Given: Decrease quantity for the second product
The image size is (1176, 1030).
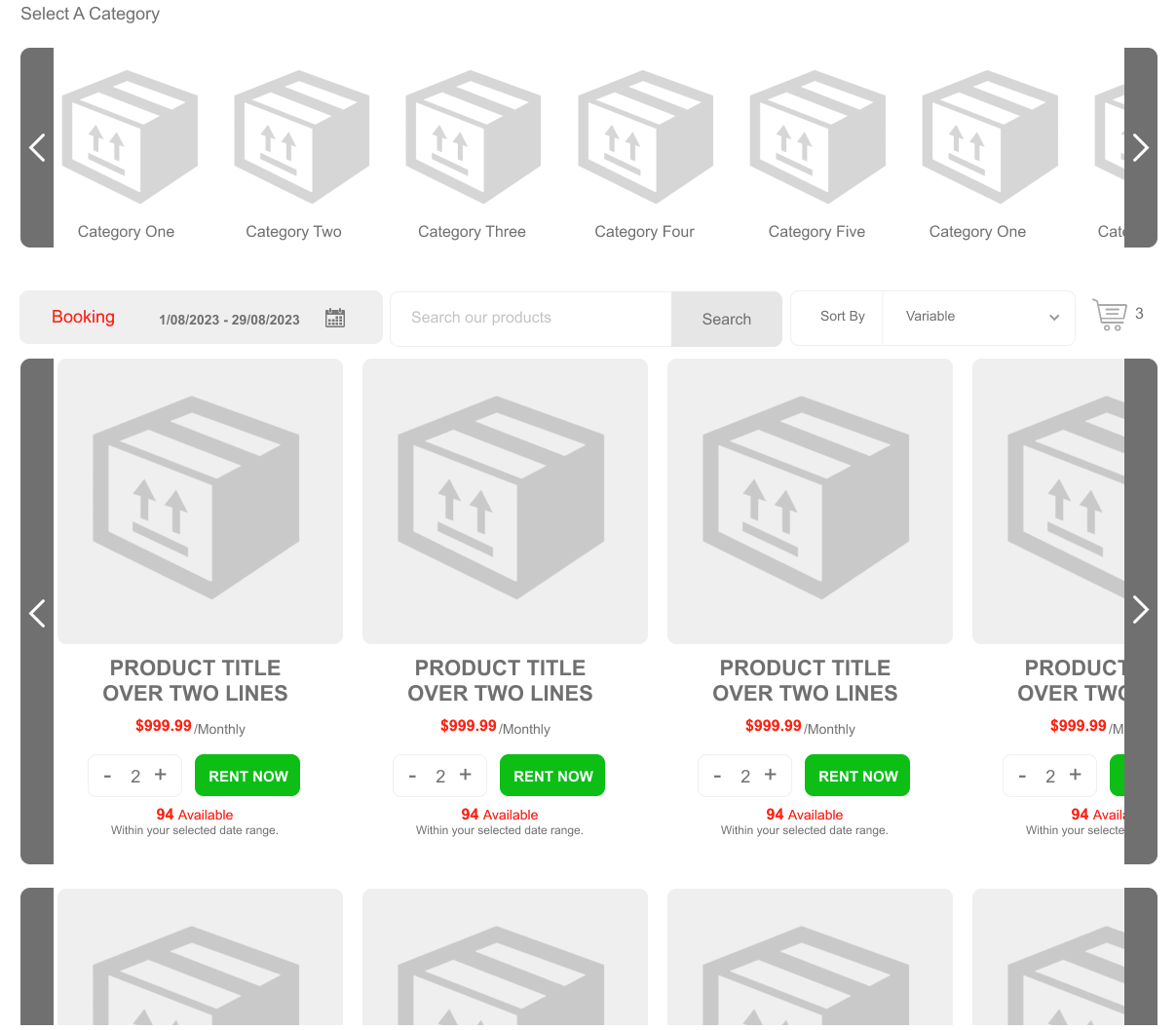Looking at the screenshot, I should (413, 777).
